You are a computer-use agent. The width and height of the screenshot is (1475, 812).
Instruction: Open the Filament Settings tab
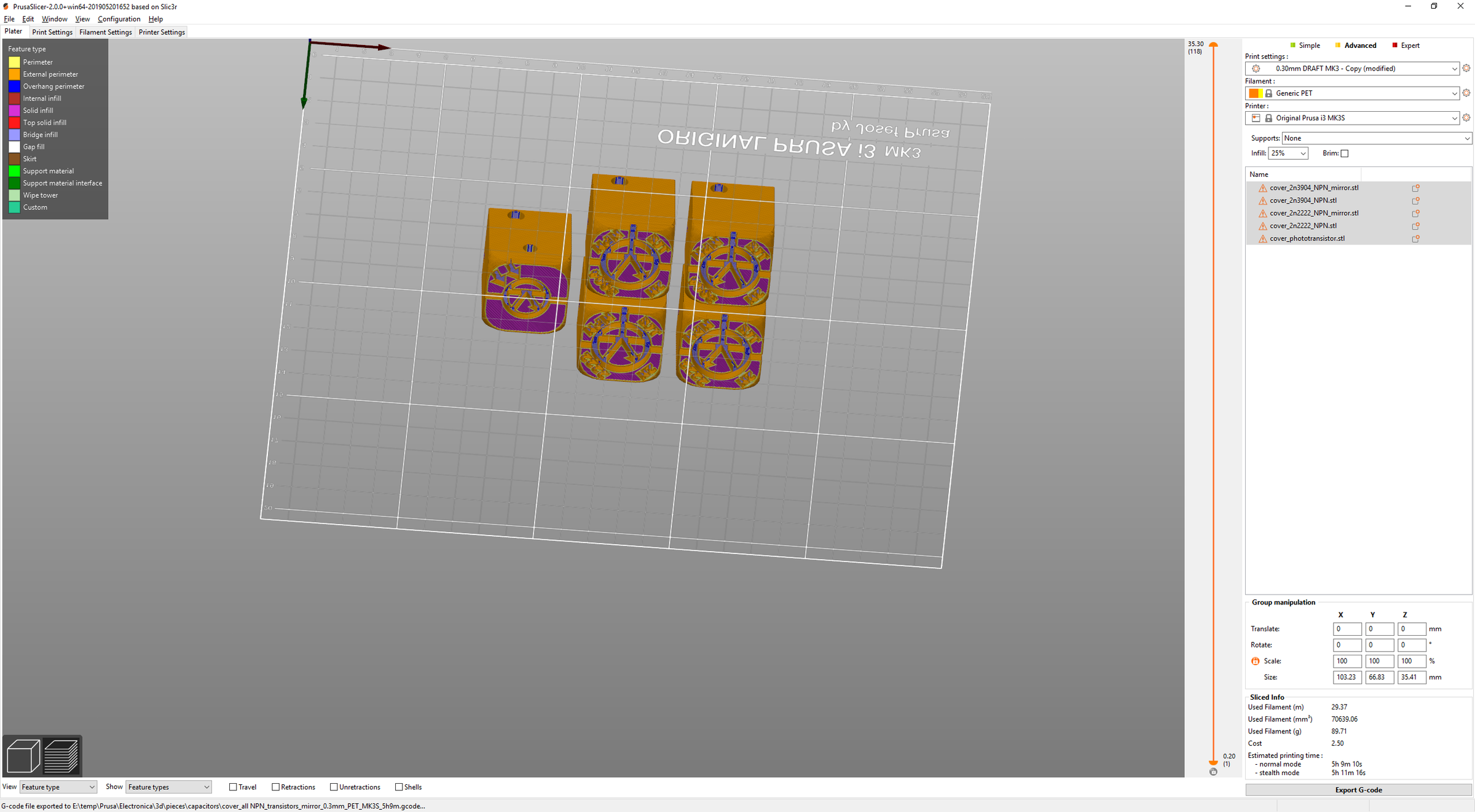(x=105, y=32)
